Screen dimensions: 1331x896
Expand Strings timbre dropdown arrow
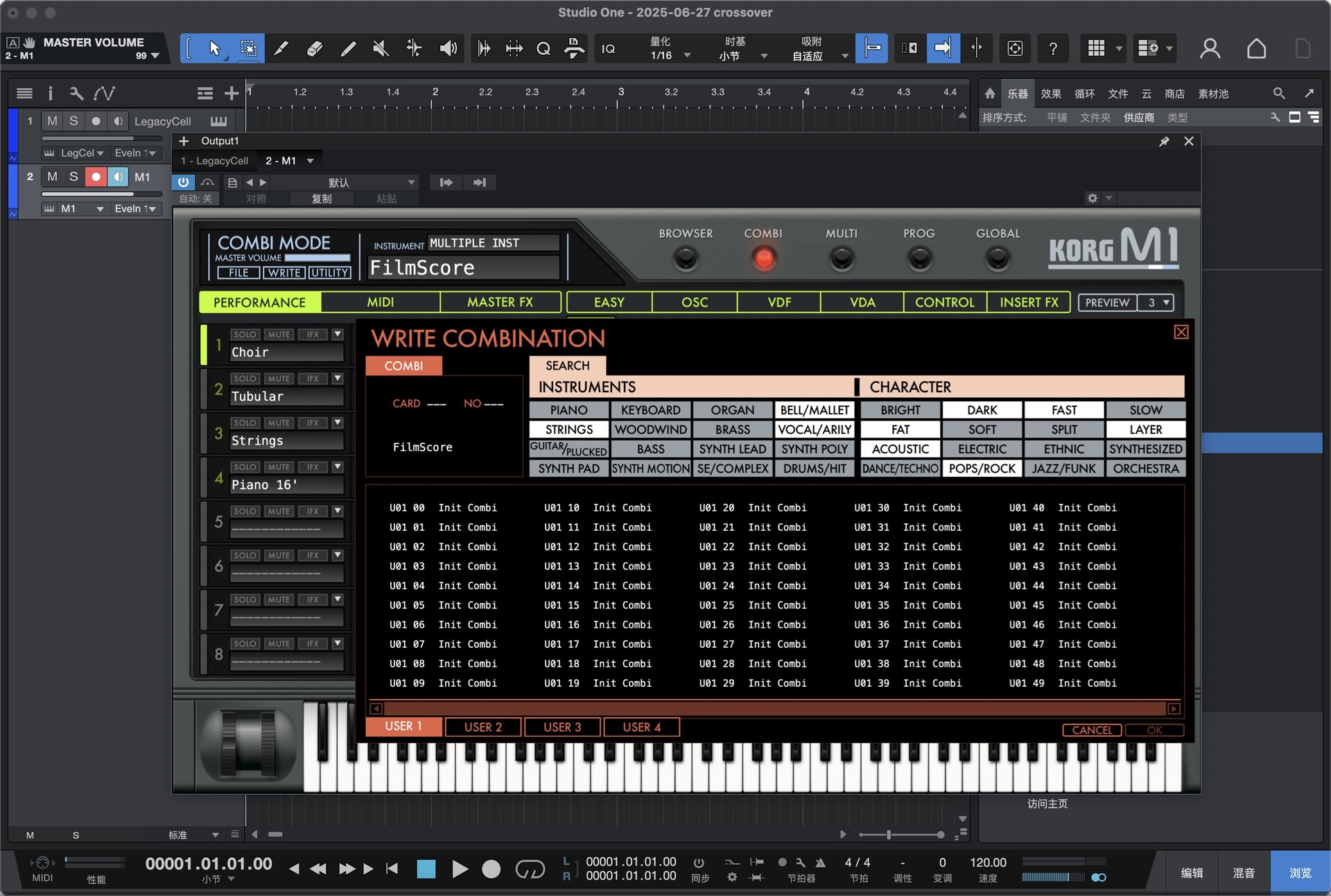[338, 422]
